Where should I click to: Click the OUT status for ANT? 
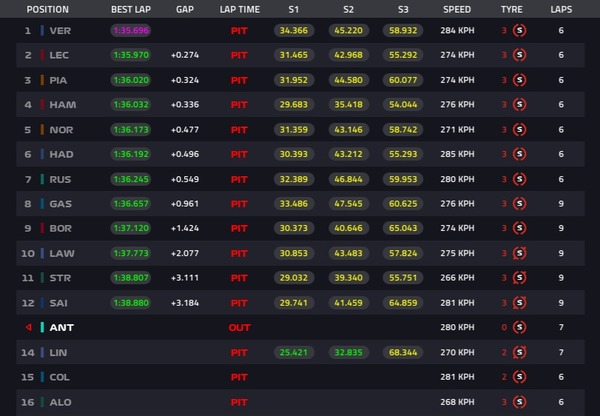tap(239, 328)
